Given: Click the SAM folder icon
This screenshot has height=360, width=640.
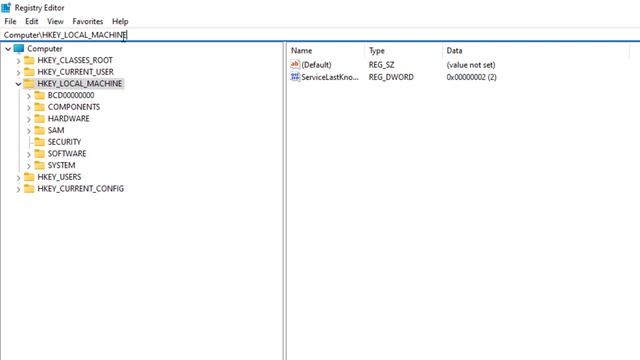Looking at the screenshot, I should (x=40, y=130).
